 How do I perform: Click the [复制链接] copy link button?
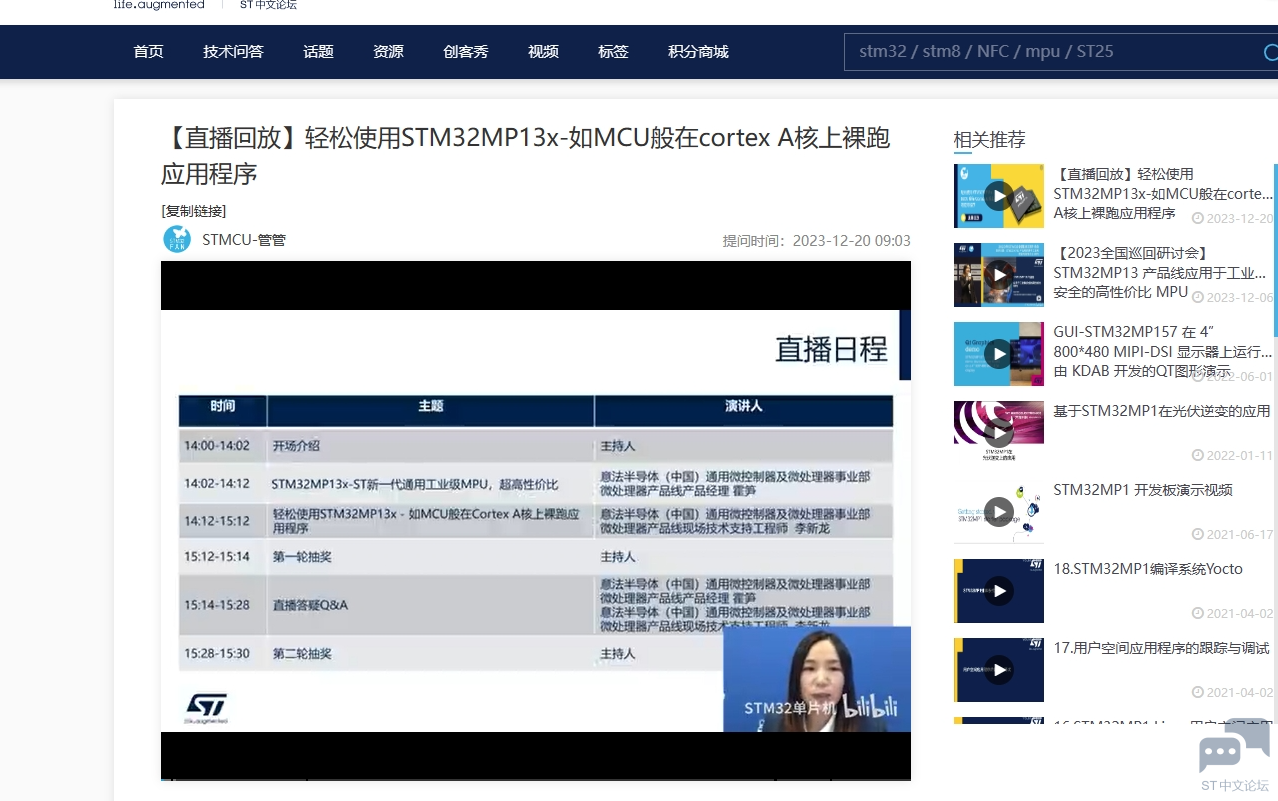point(194,211)
